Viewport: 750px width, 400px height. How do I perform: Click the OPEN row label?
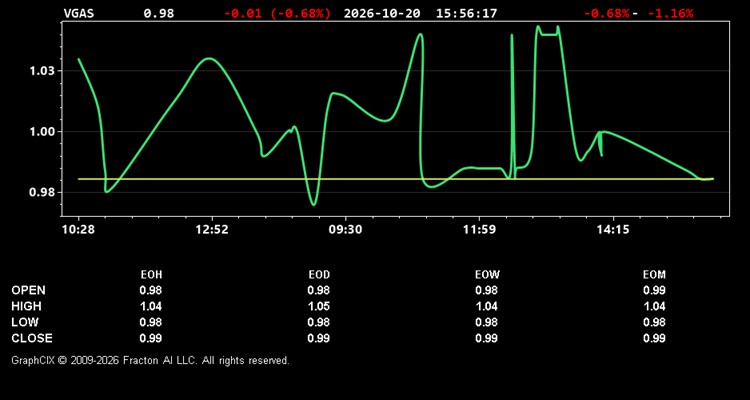[28, 290]
